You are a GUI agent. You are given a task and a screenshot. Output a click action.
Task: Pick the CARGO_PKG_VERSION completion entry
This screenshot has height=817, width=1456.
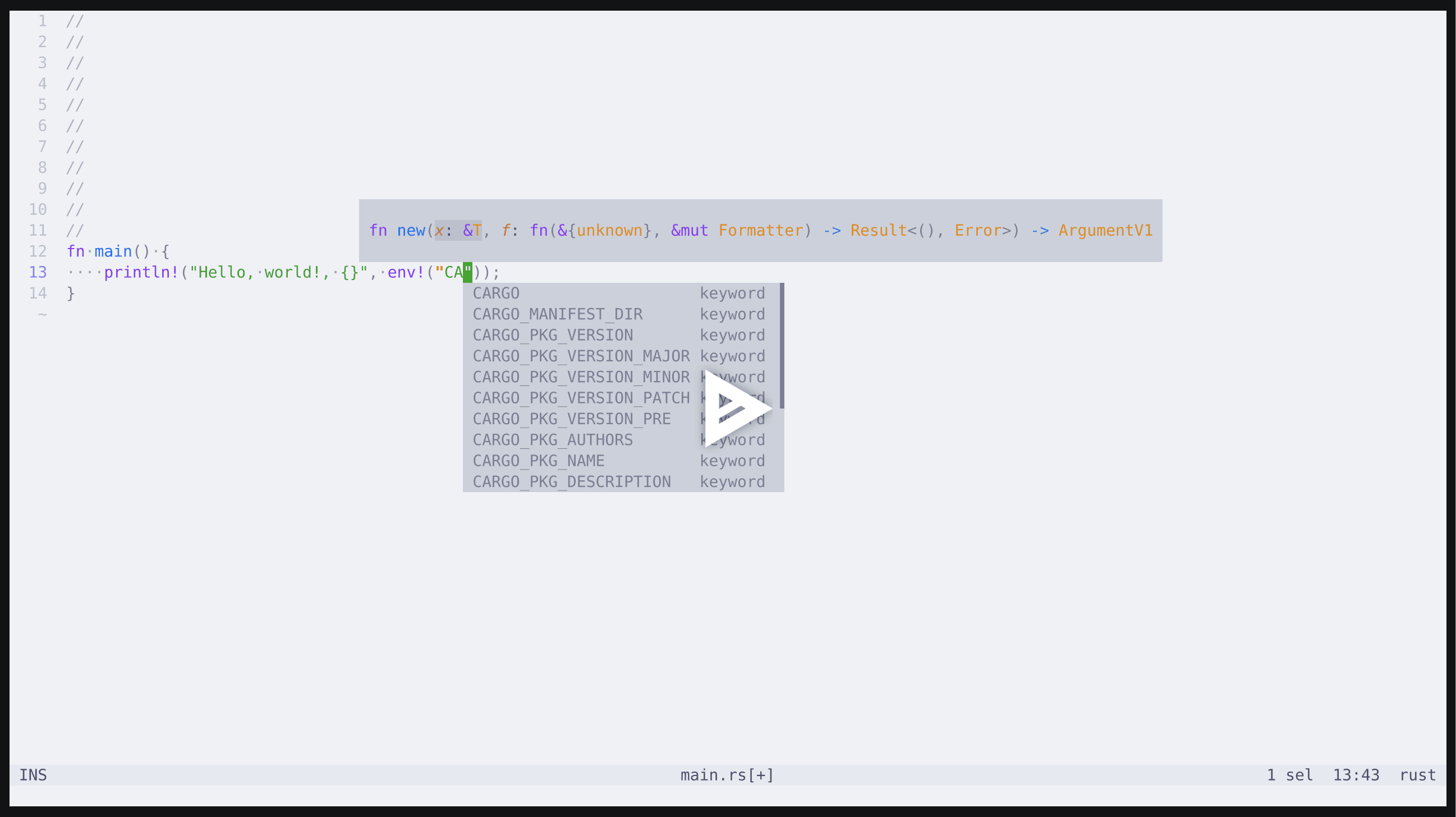coord(621,336)
